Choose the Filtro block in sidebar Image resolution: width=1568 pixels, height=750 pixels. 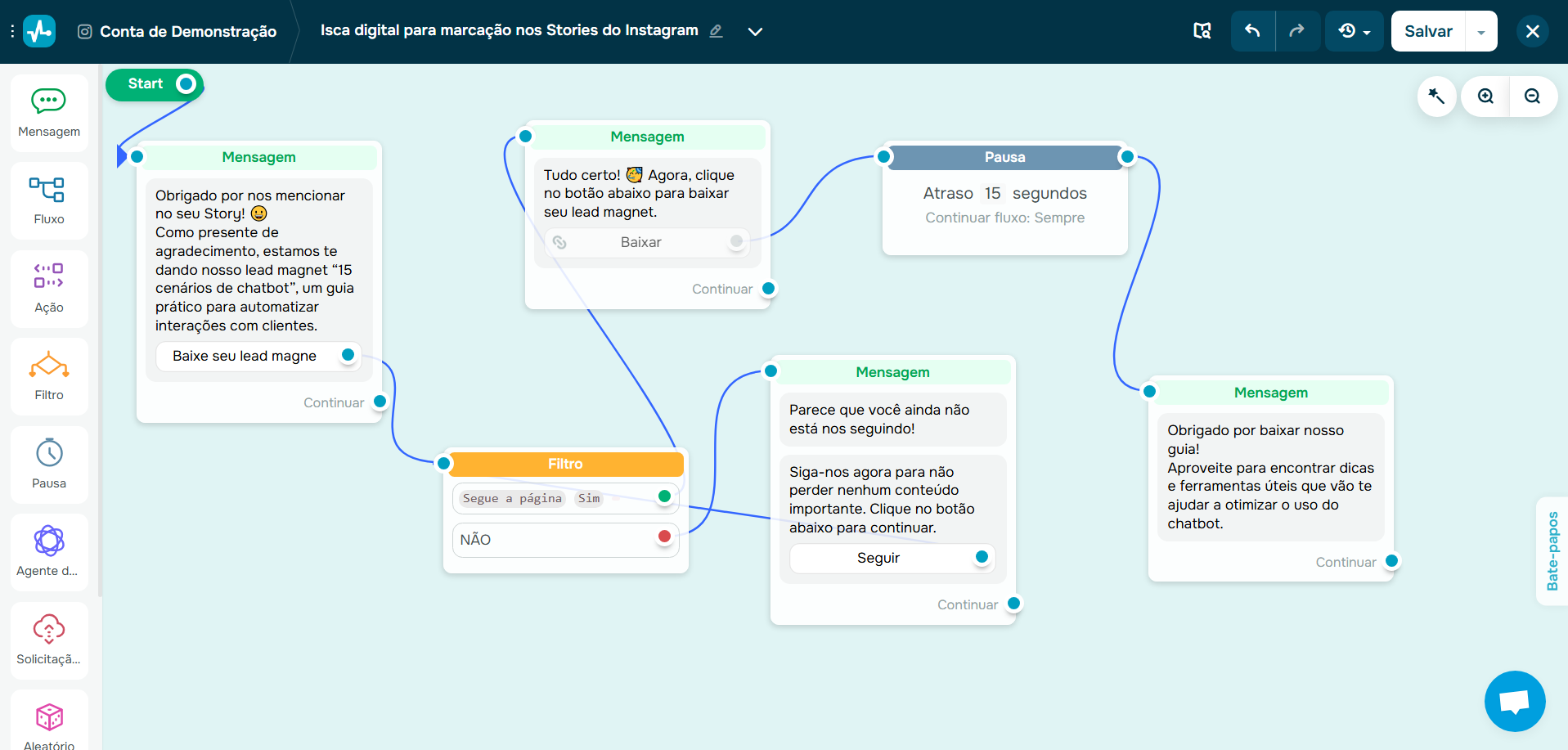49,376
